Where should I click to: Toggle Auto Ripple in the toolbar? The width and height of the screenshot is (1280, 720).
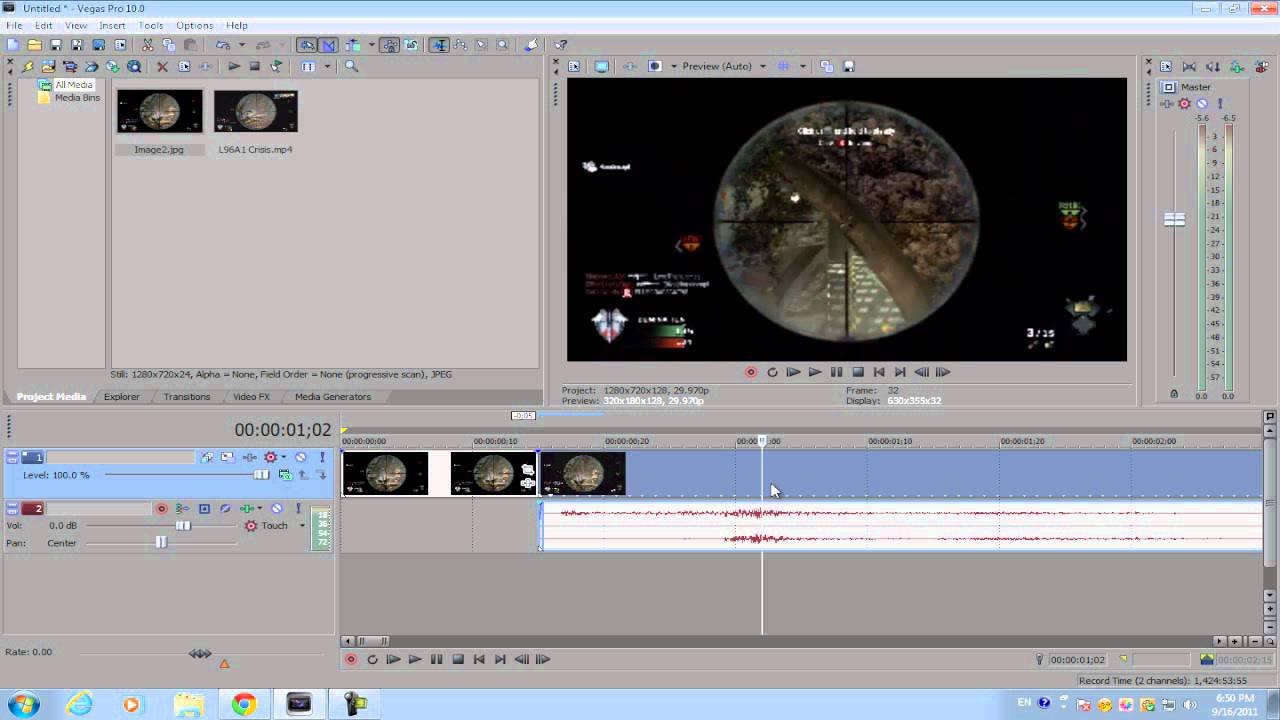[353, 45]
